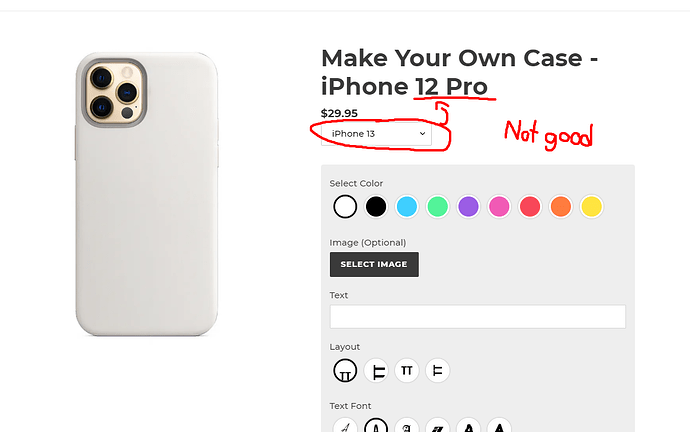The height and width of the screenshot is (432, 690).
Task: Select the bottom-text layout option with dark ring
Action: click(x=345, y=371)
